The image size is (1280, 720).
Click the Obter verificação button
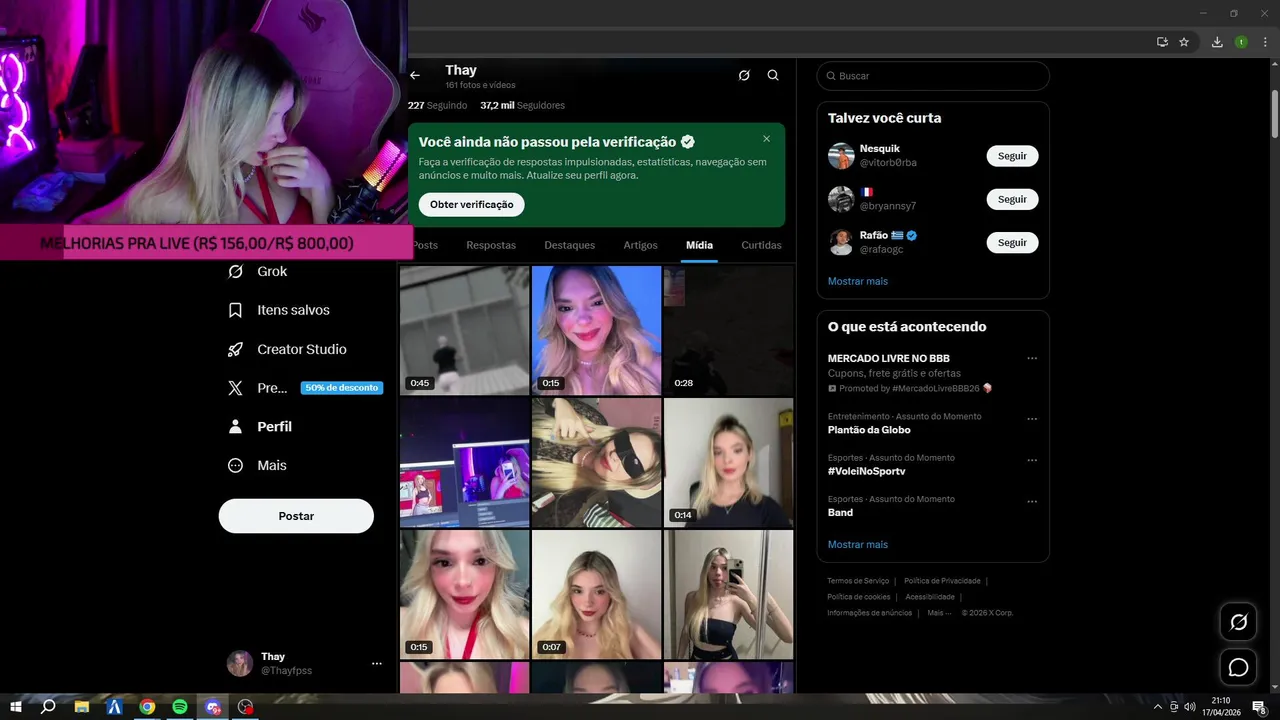pyautogui.click(x=471, y=204)
